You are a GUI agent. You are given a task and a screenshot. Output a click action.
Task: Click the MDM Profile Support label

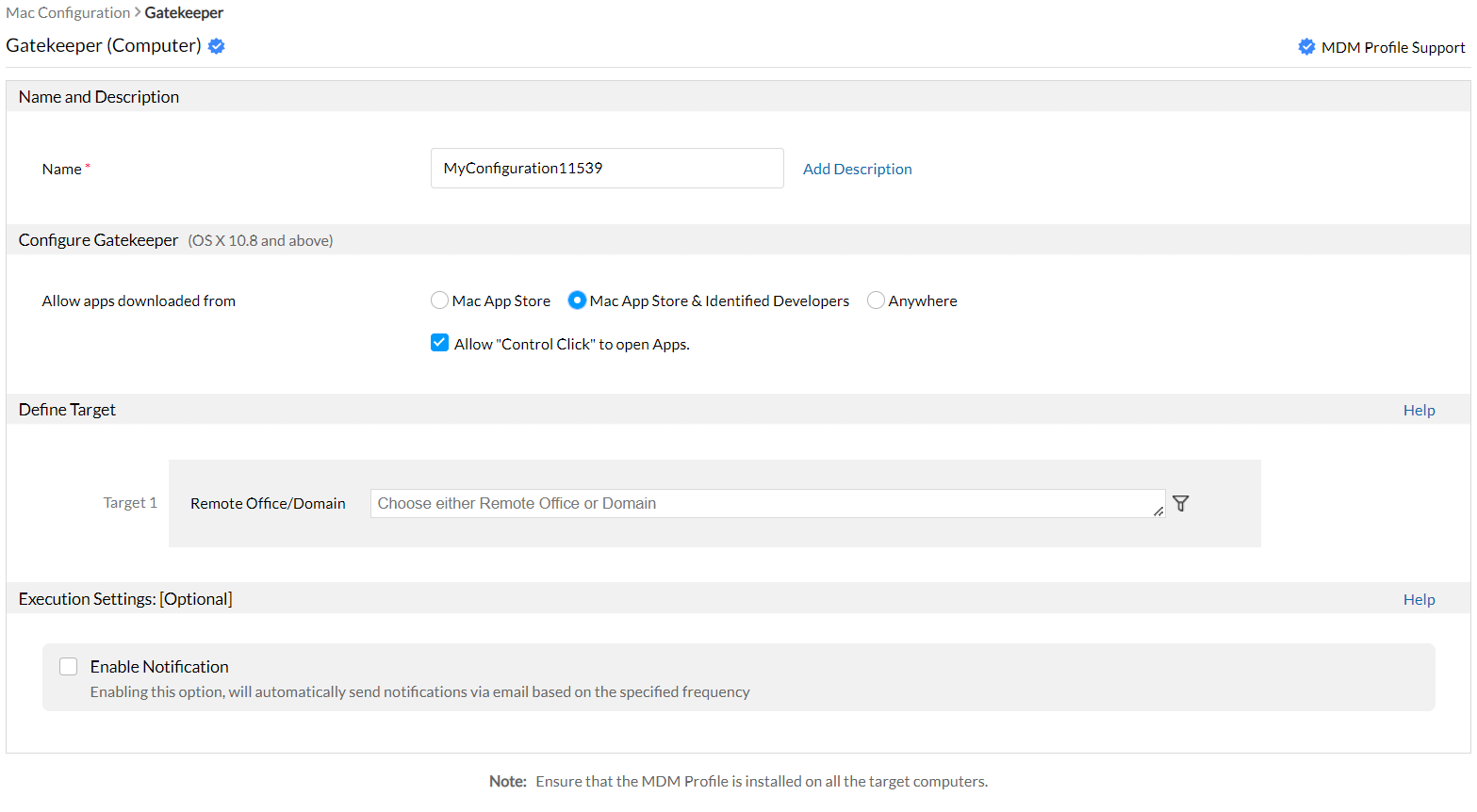(x=1393, y=48)
